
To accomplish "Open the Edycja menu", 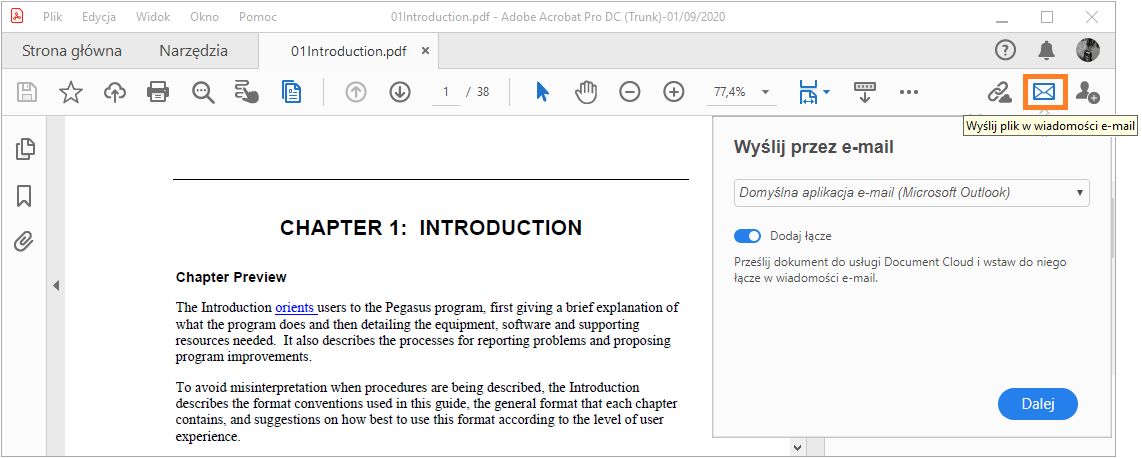I will (x=99, y=16).
